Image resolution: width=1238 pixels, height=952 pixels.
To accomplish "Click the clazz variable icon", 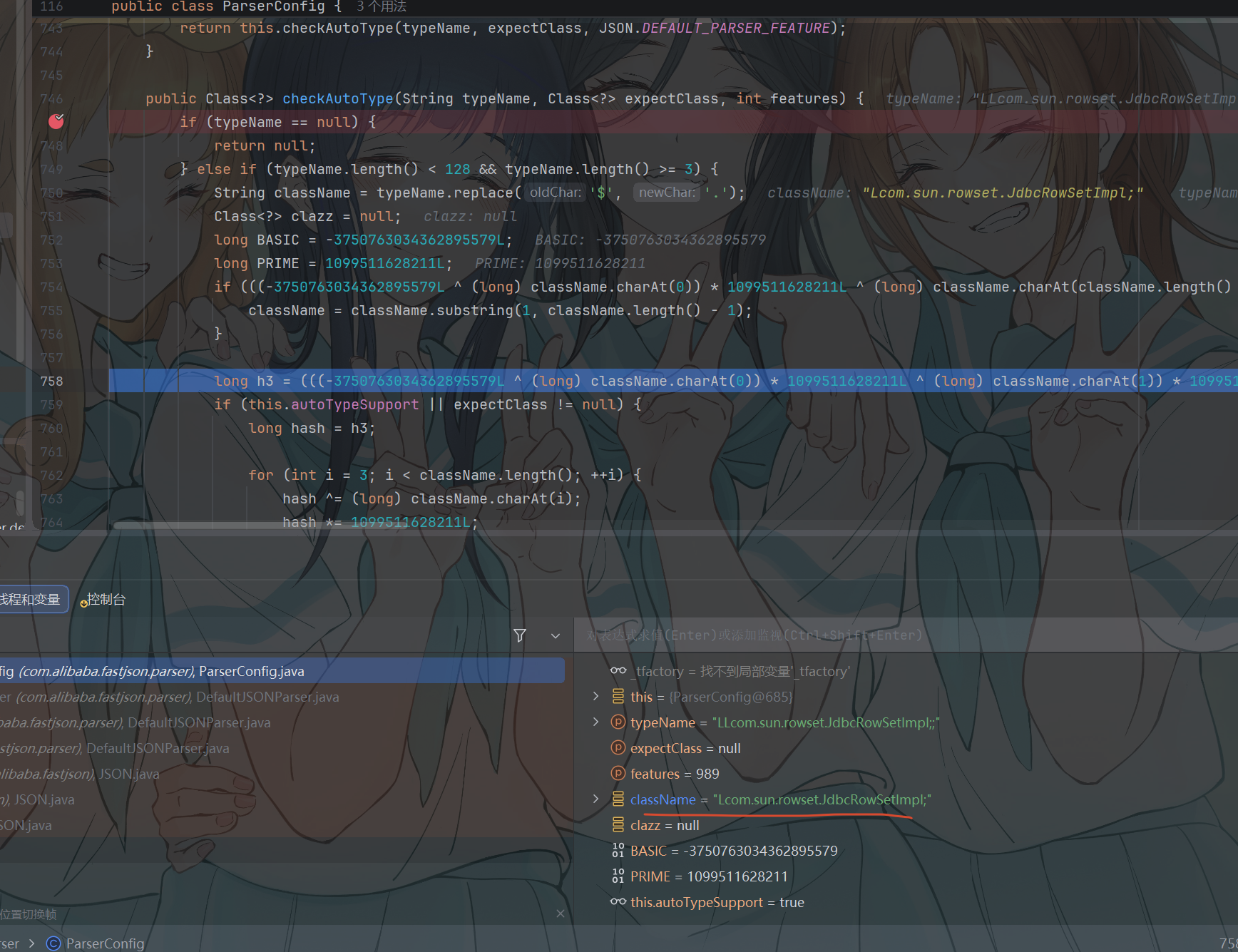I will [618, 825].
